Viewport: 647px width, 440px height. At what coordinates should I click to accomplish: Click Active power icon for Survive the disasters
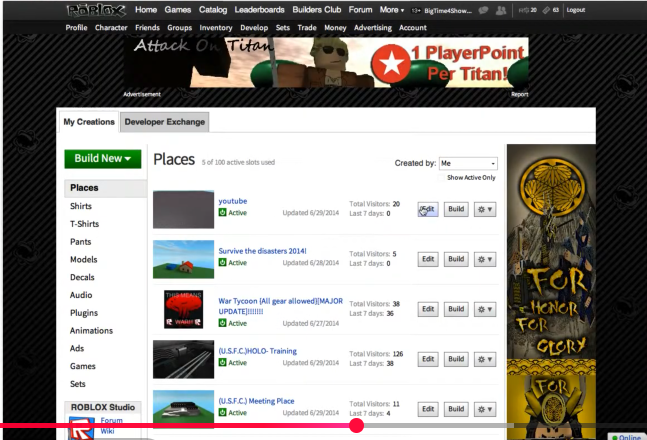(x=222, y=262)
